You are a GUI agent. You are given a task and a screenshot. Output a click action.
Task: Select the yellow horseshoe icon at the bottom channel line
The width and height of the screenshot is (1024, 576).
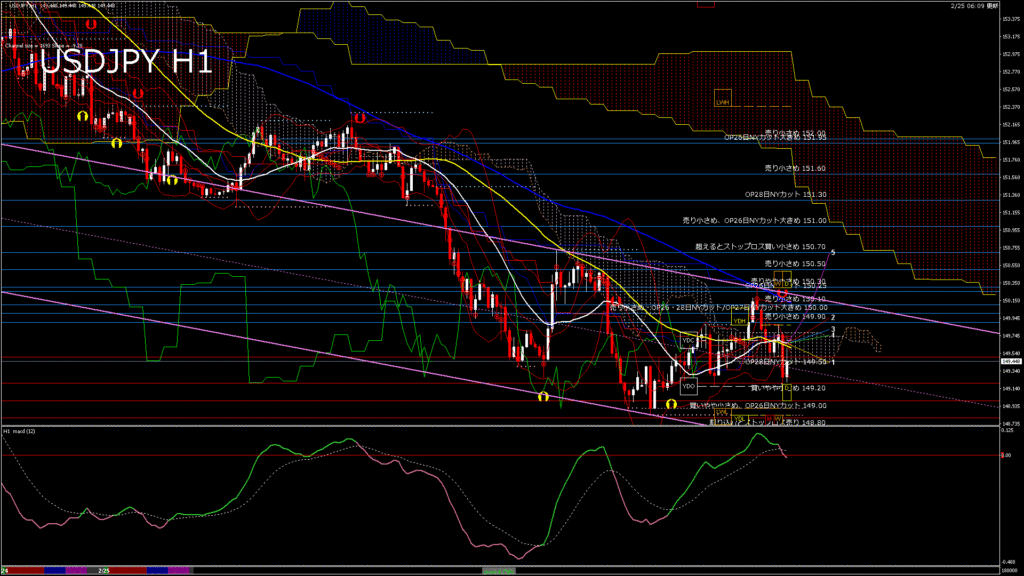point(543,397)
